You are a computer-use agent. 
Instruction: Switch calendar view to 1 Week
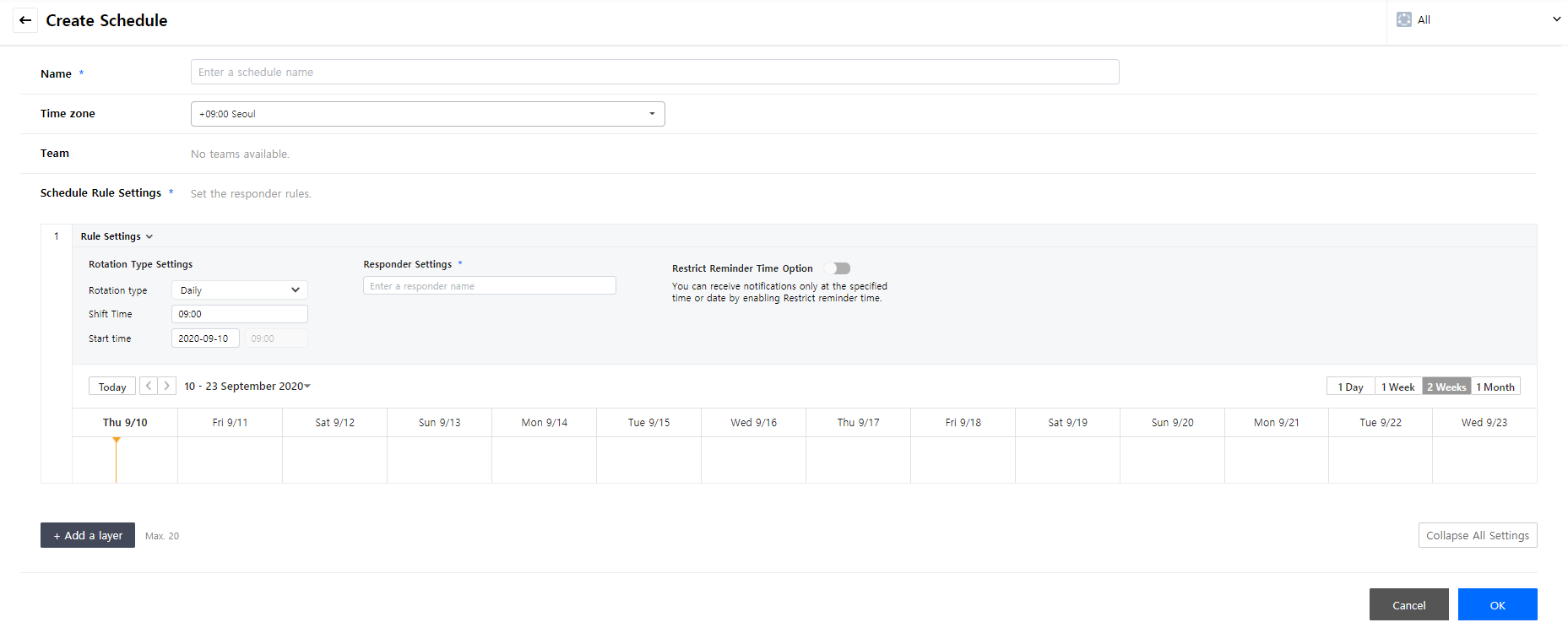[x=1397, y=387]
